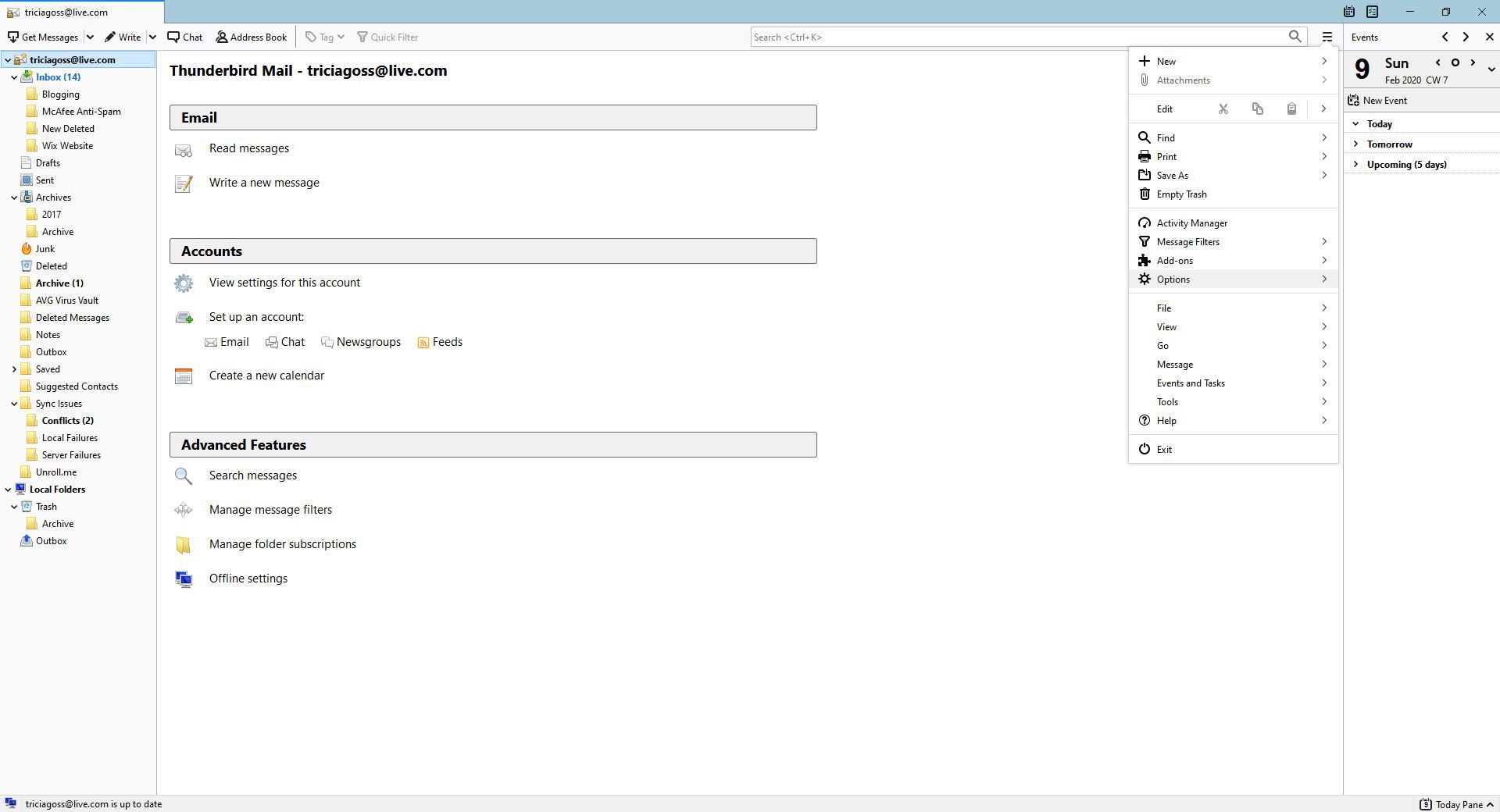
Task: Close the Events today pane
Action: 1489,37
